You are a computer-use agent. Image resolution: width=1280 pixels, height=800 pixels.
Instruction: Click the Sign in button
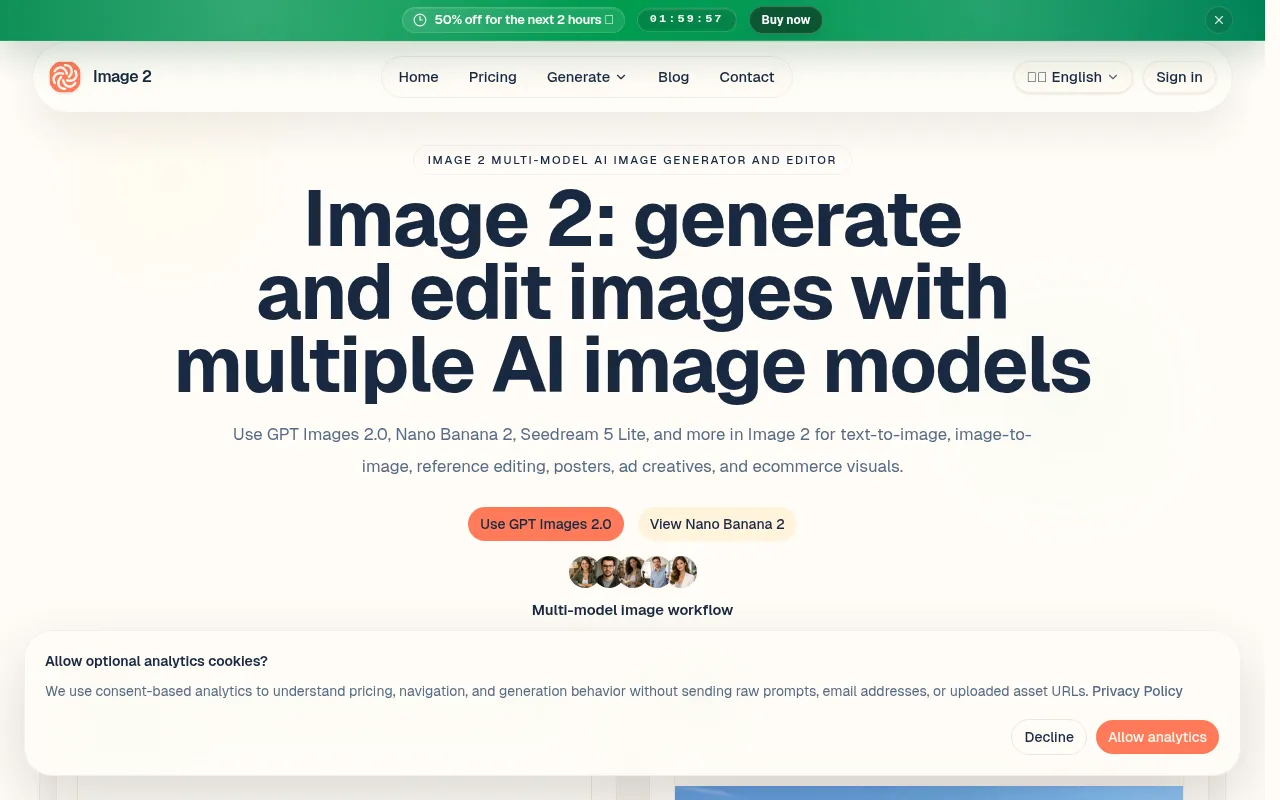point(1179,77)
